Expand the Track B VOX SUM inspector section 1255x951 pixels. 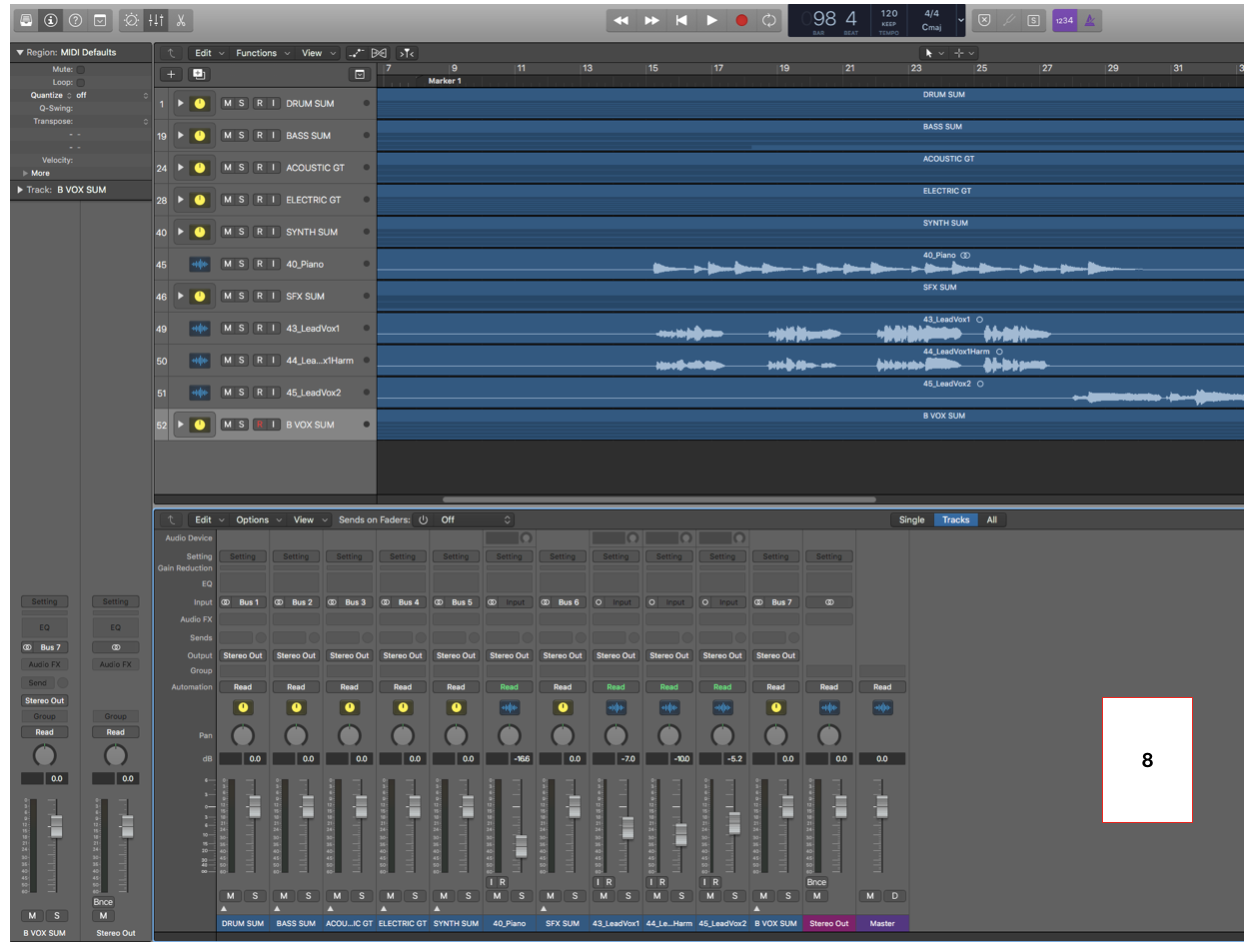click(19, 189)
